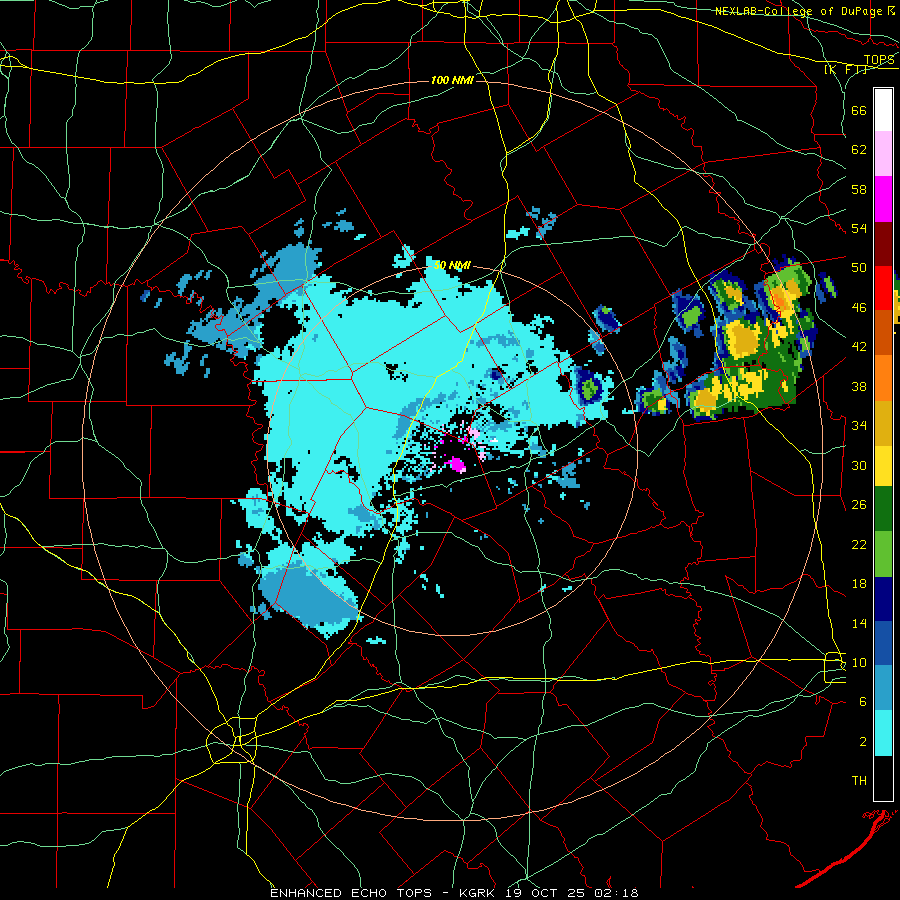Click the light pink legend swatch
Screen dimensions: 900x900
pyautogui.click(x=883, y=154)
